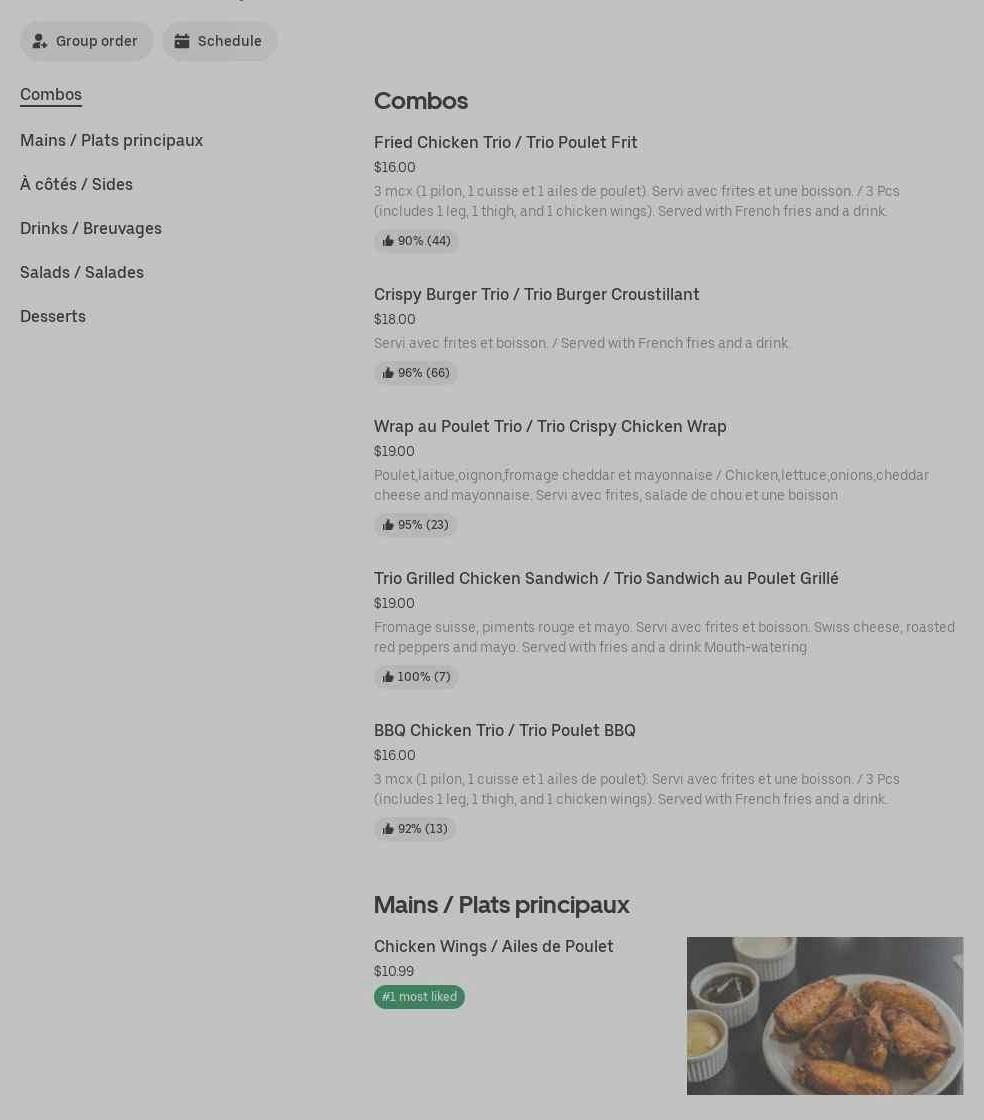Open Crispy Burger Trio / Trio Burger Croustillant
The width and height of the screenshot is (984, 1120).
click(x=536, y=294)
